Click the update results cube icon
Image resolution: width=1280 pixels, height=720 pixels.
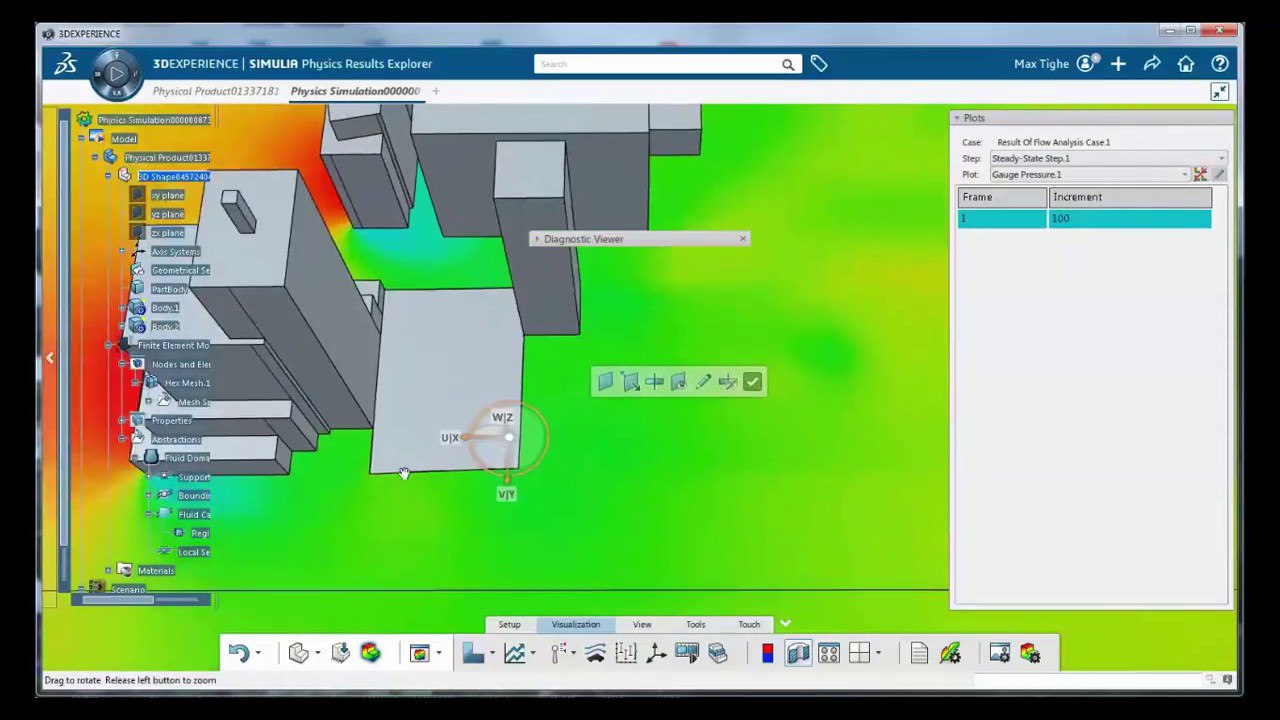pyautogui.click(x=340, y=653)
